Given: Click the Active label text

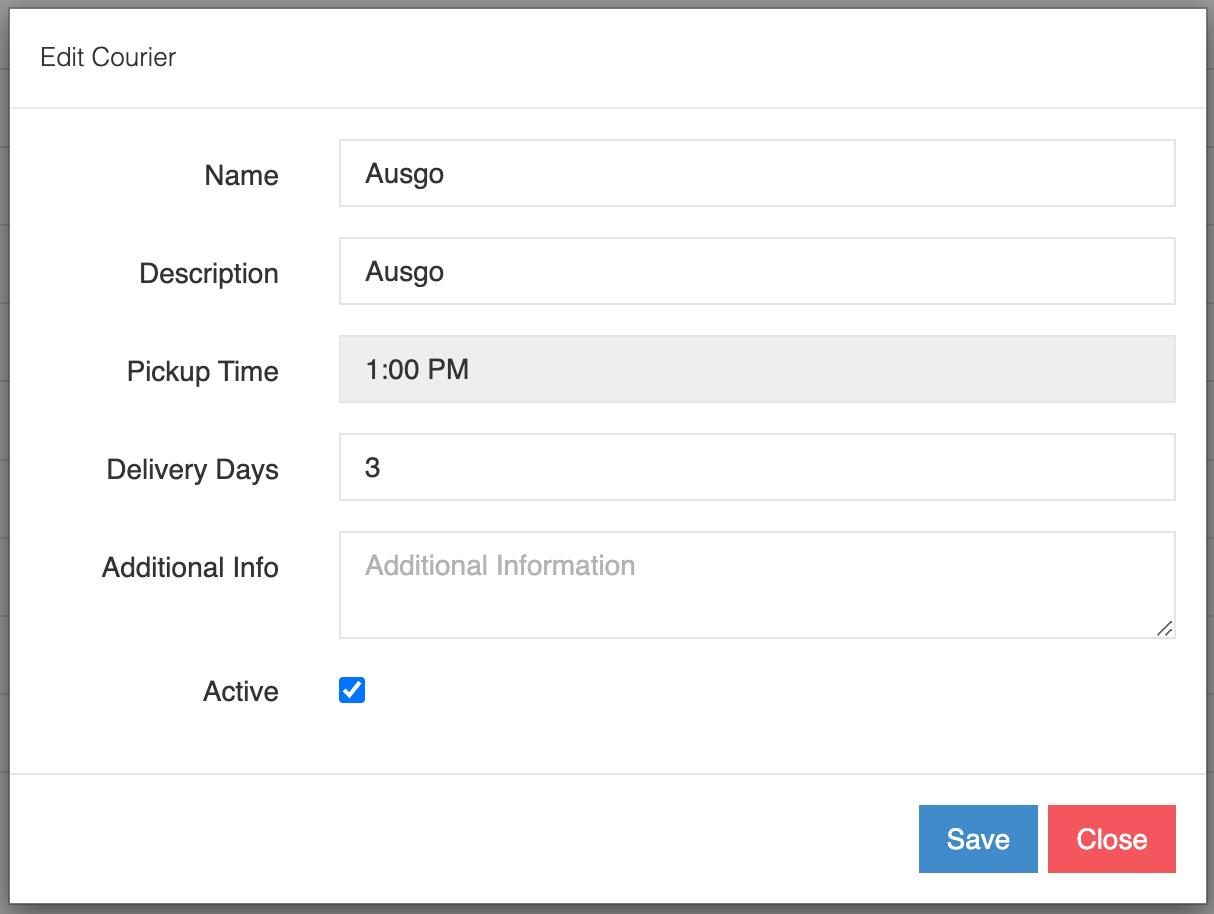Looking at the screenshot, I should [241, 691].
